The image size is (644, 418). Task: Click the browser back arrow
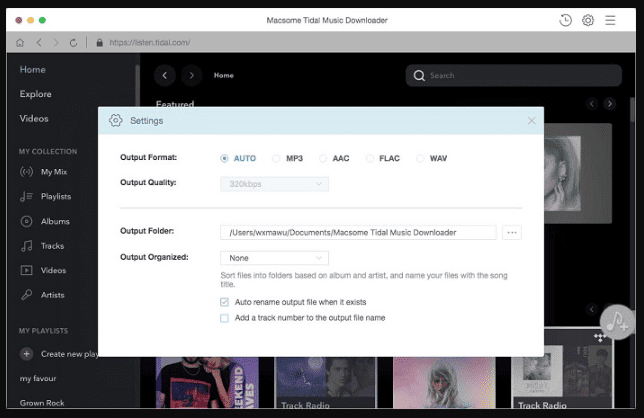(x=39, y=42)
